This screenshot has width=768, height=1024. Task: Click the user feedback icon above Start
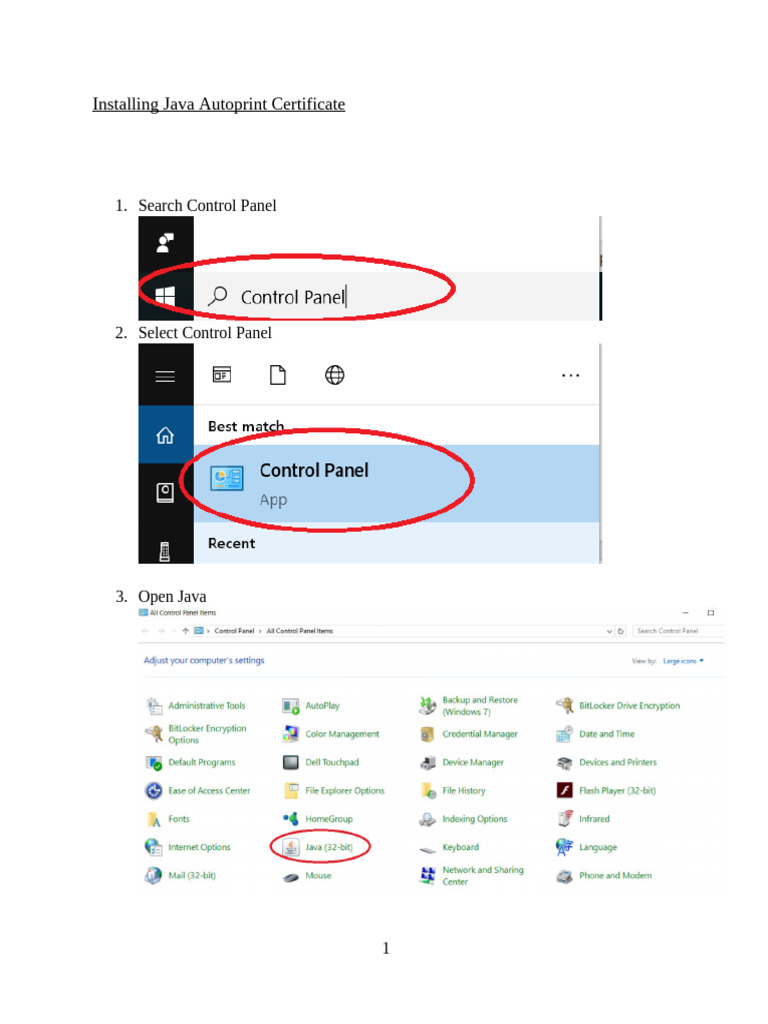tap(165, 243)
